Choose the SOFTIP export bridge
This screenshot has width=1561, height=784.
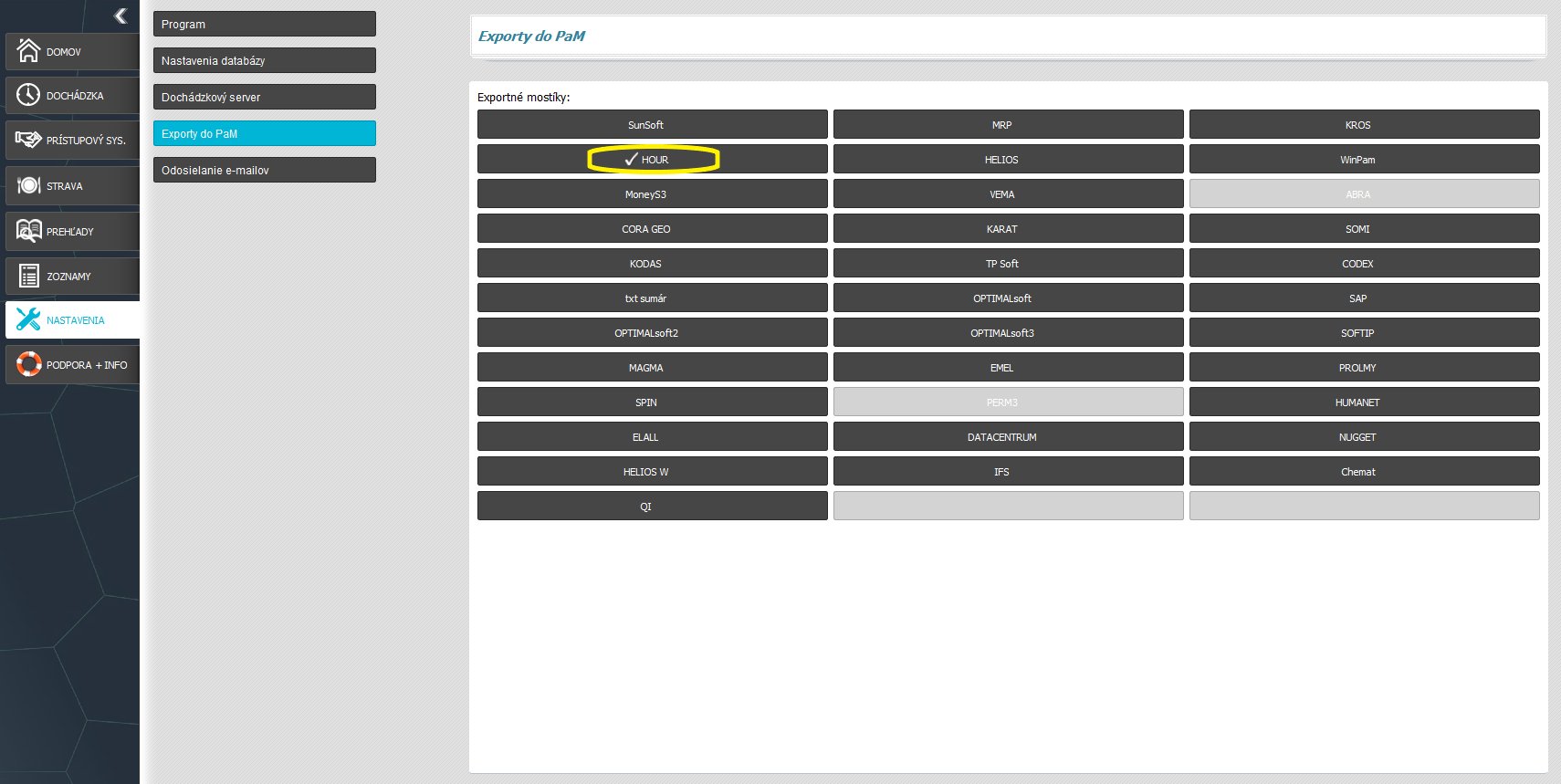1365,332
